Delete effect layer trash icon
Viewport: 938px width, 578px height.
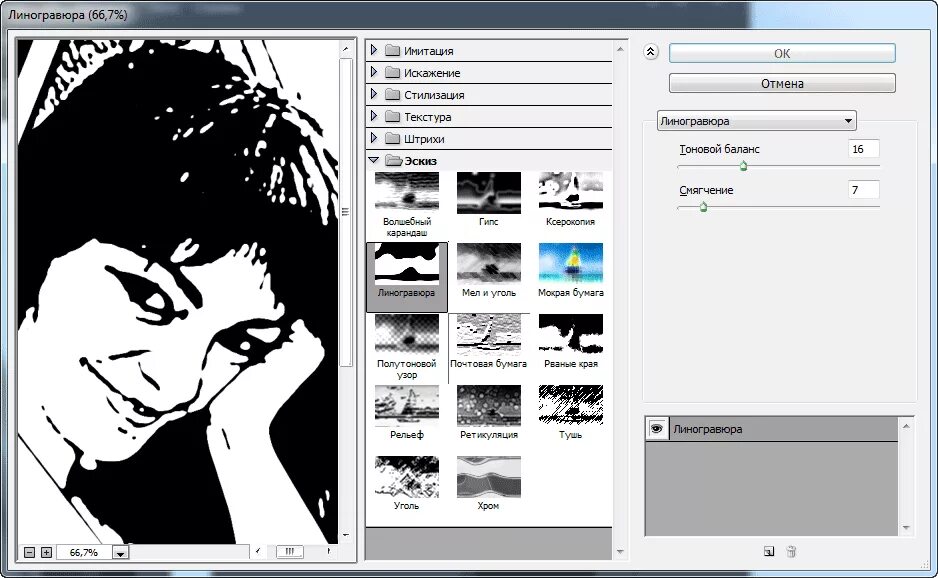tap(791, 552)
